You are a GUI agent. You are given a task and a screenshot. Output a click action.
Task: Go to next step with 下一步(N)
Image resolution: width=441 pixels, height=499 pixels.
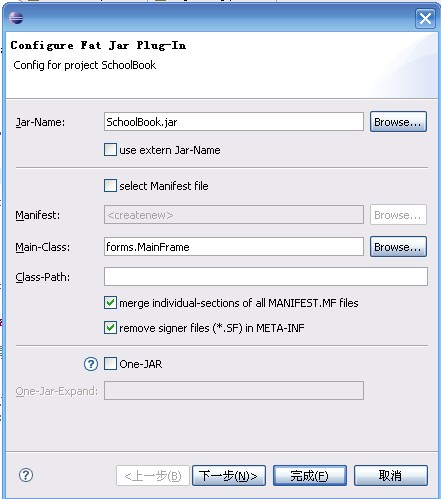(229, 475)
